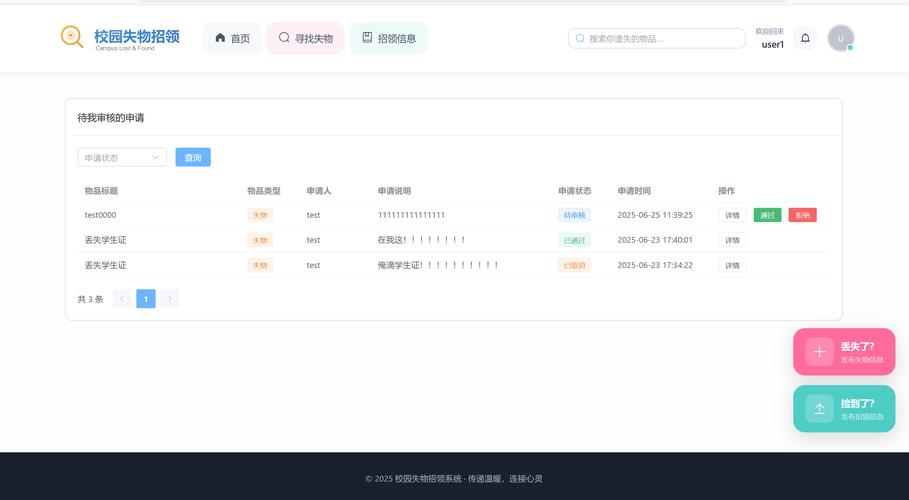Go to previous page arrow
Screen dimensions: 909x500
(x=122, y=299)
